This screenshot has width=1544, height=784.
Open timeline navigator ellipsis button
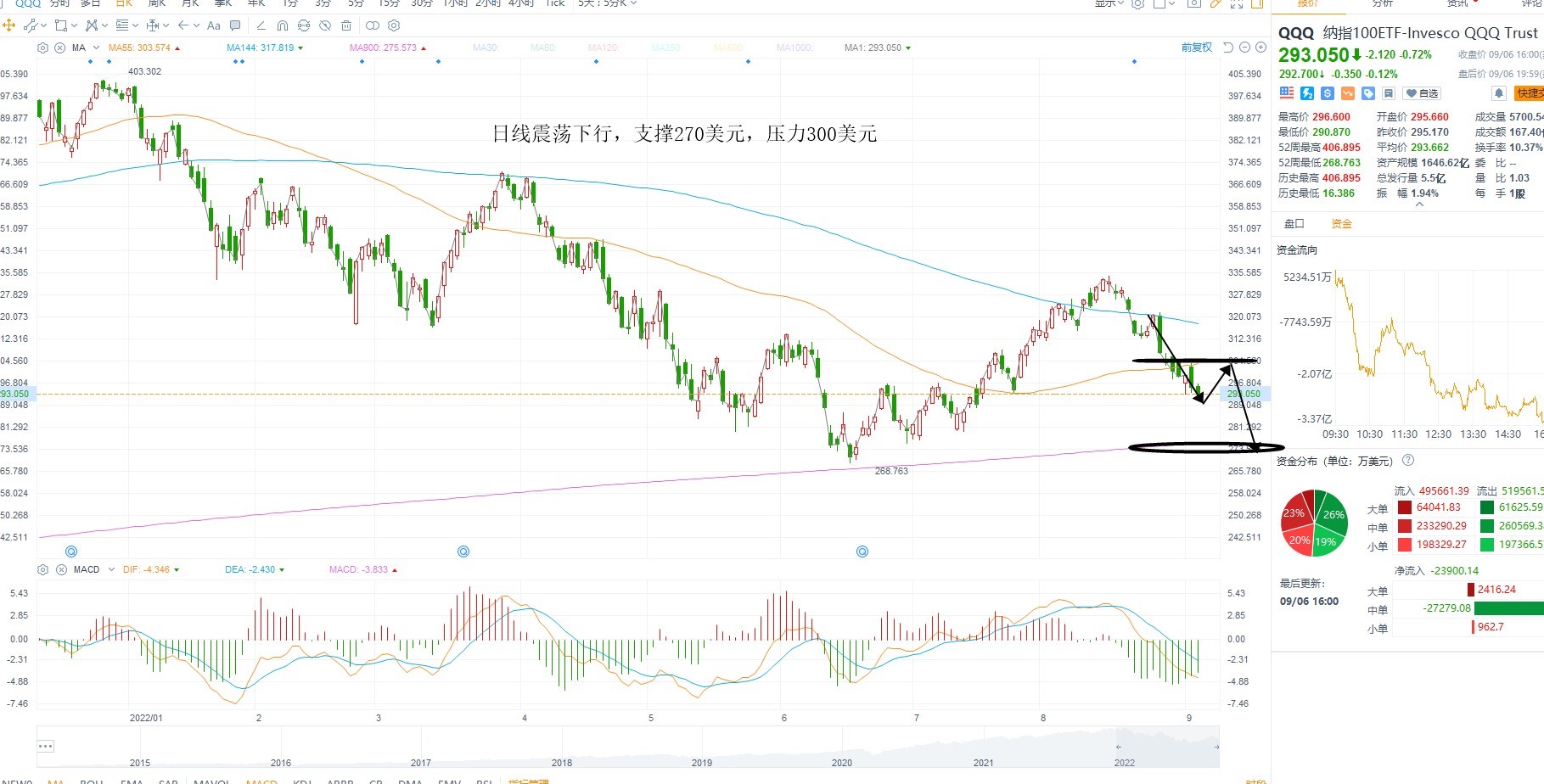pos(46,746)
